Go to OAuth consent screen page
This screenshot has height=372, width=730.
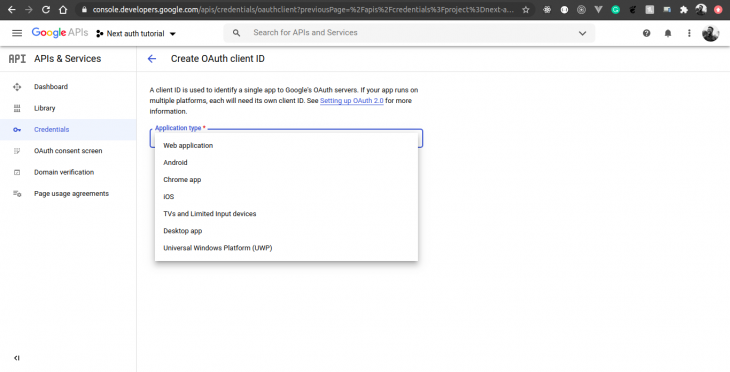coord(68,151)
